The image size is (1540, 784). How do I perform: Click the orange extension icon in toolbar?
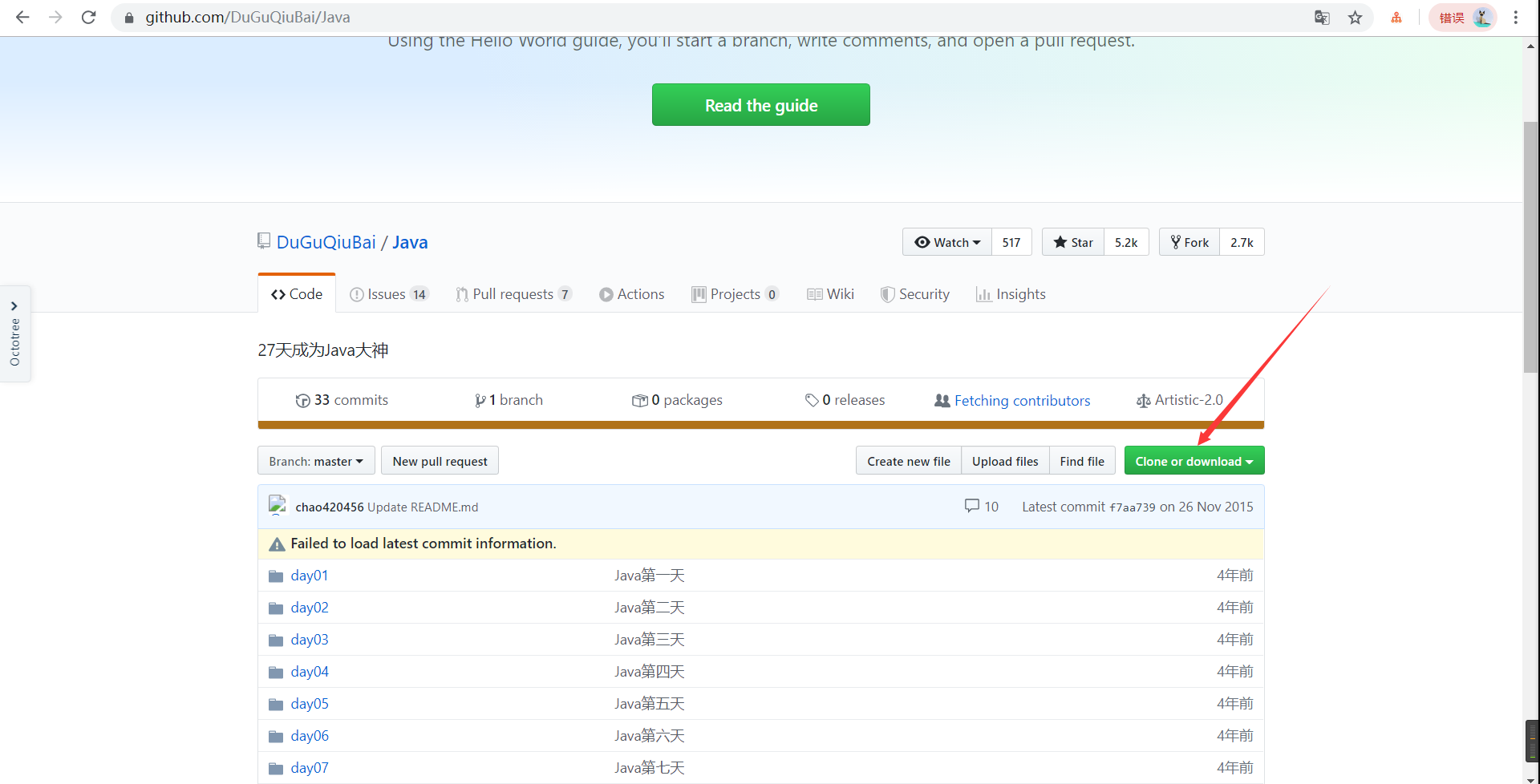point(1396,18)
